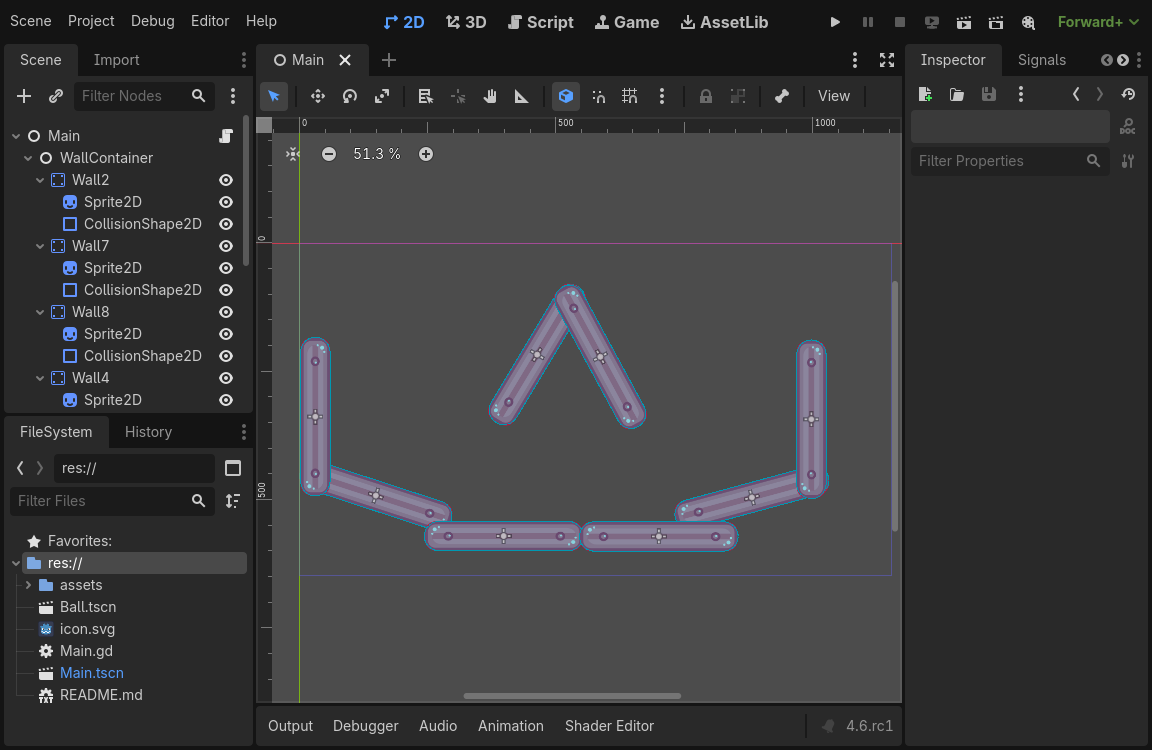Lock the selected node
The width and height of the screenshot is (1152, 750).
coord(706,96)
